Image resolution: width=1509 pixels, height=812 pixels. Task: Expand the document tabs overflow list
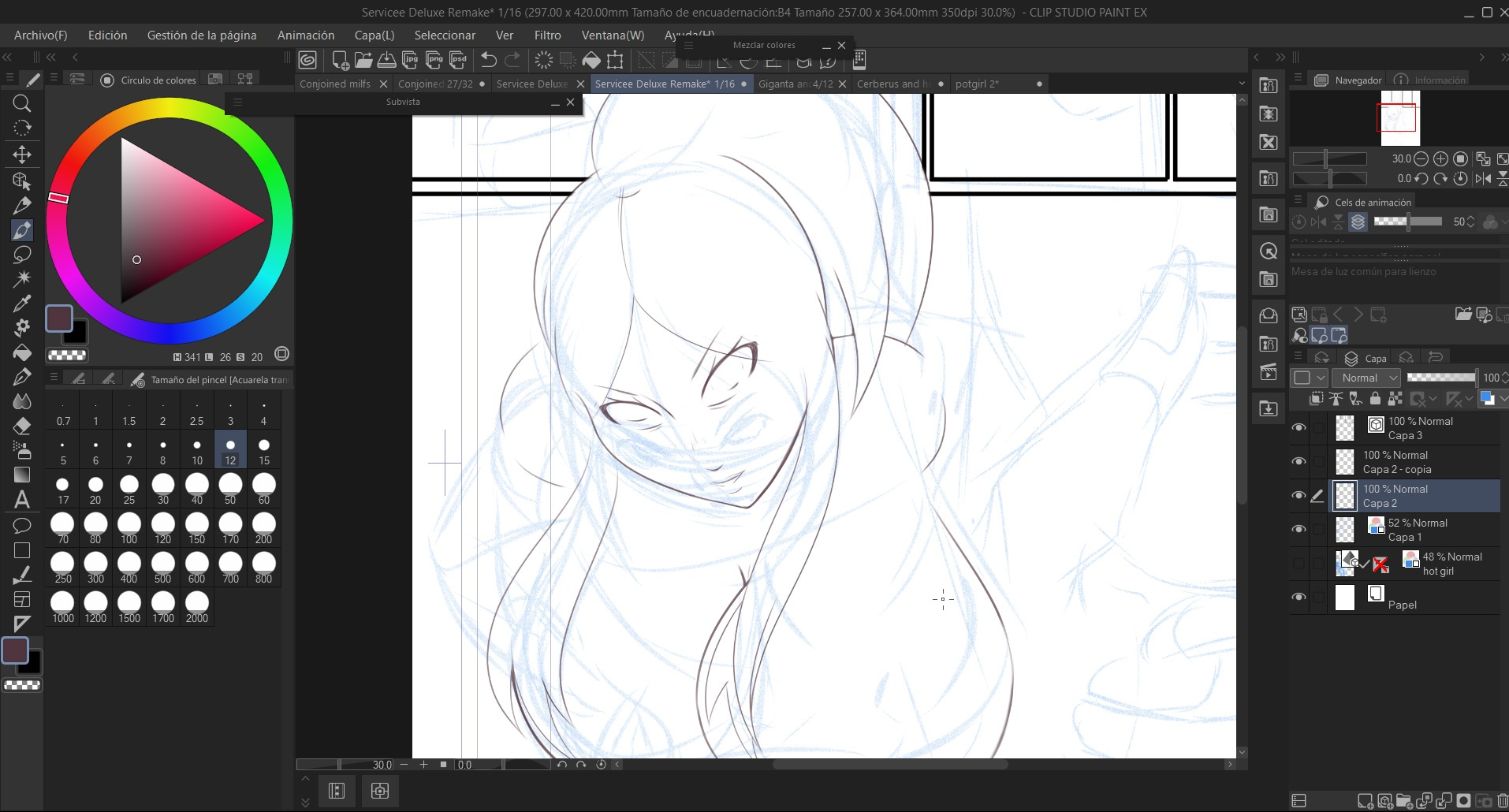(x=1242, y=84)
